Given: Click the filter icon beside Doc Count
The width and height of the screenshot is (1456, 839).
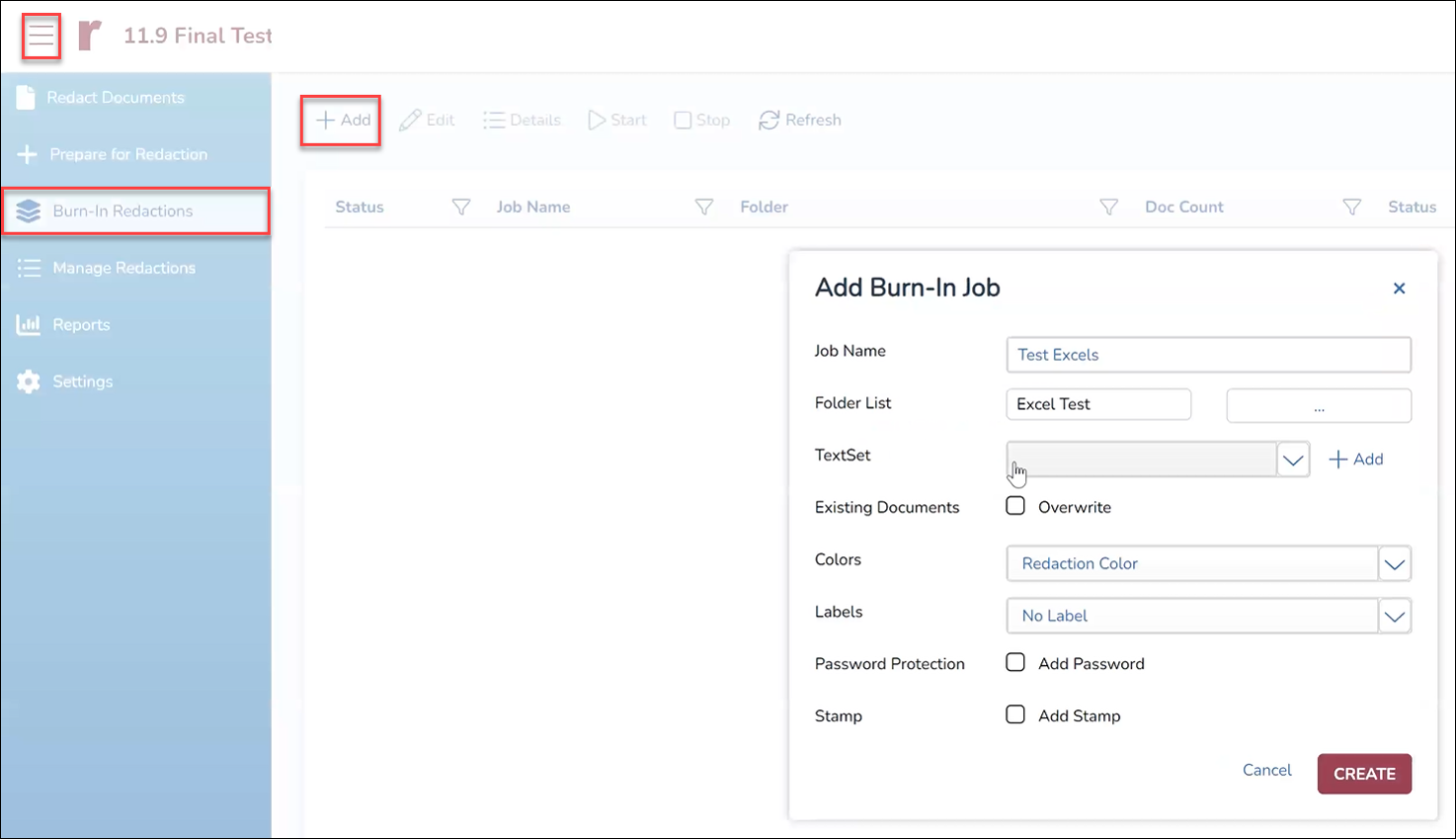Looking at the screenshot, I should click(1351, 208).
